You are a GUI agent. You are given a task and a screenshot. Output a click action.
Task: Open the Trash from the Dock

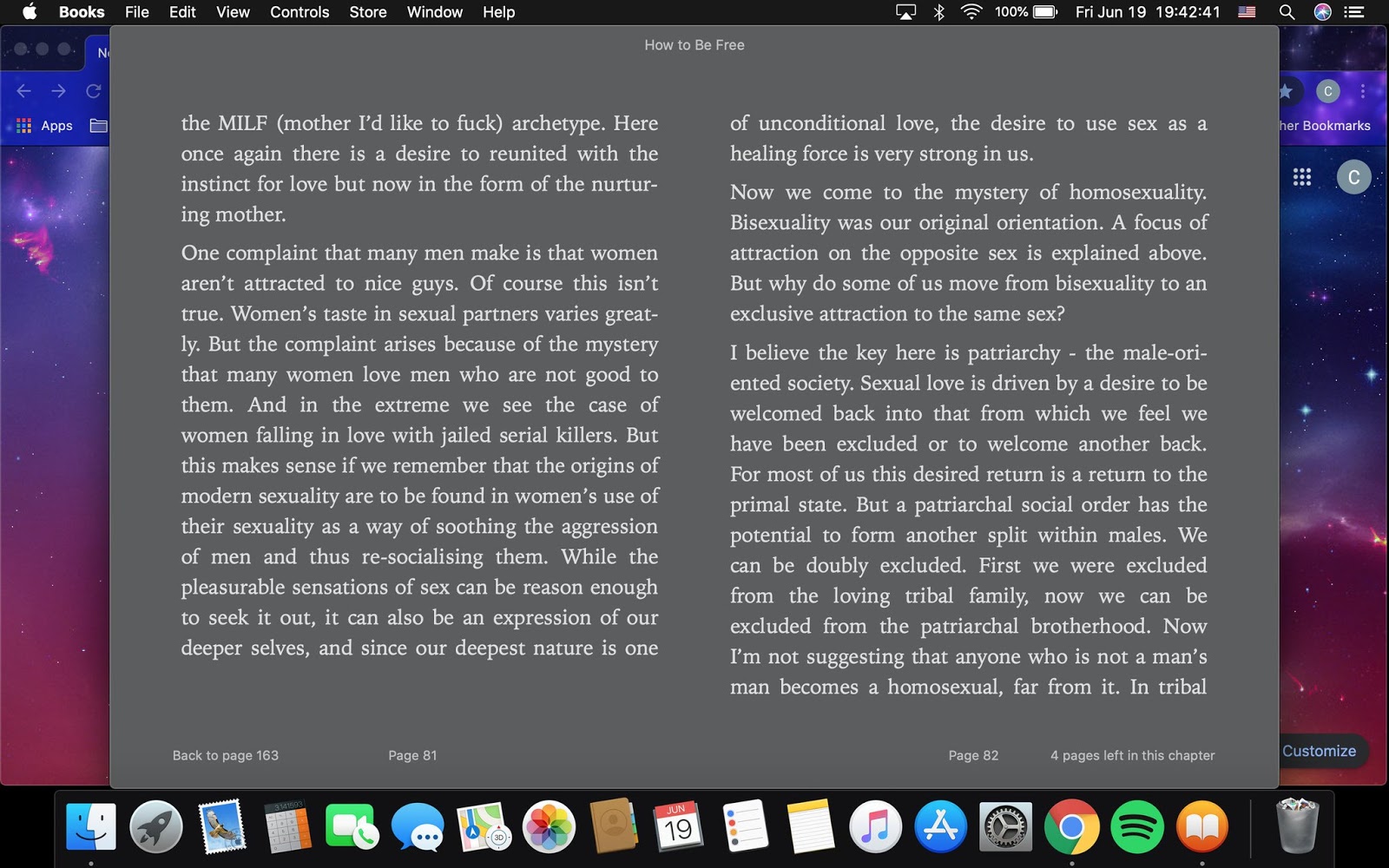tap(1297, 826)
